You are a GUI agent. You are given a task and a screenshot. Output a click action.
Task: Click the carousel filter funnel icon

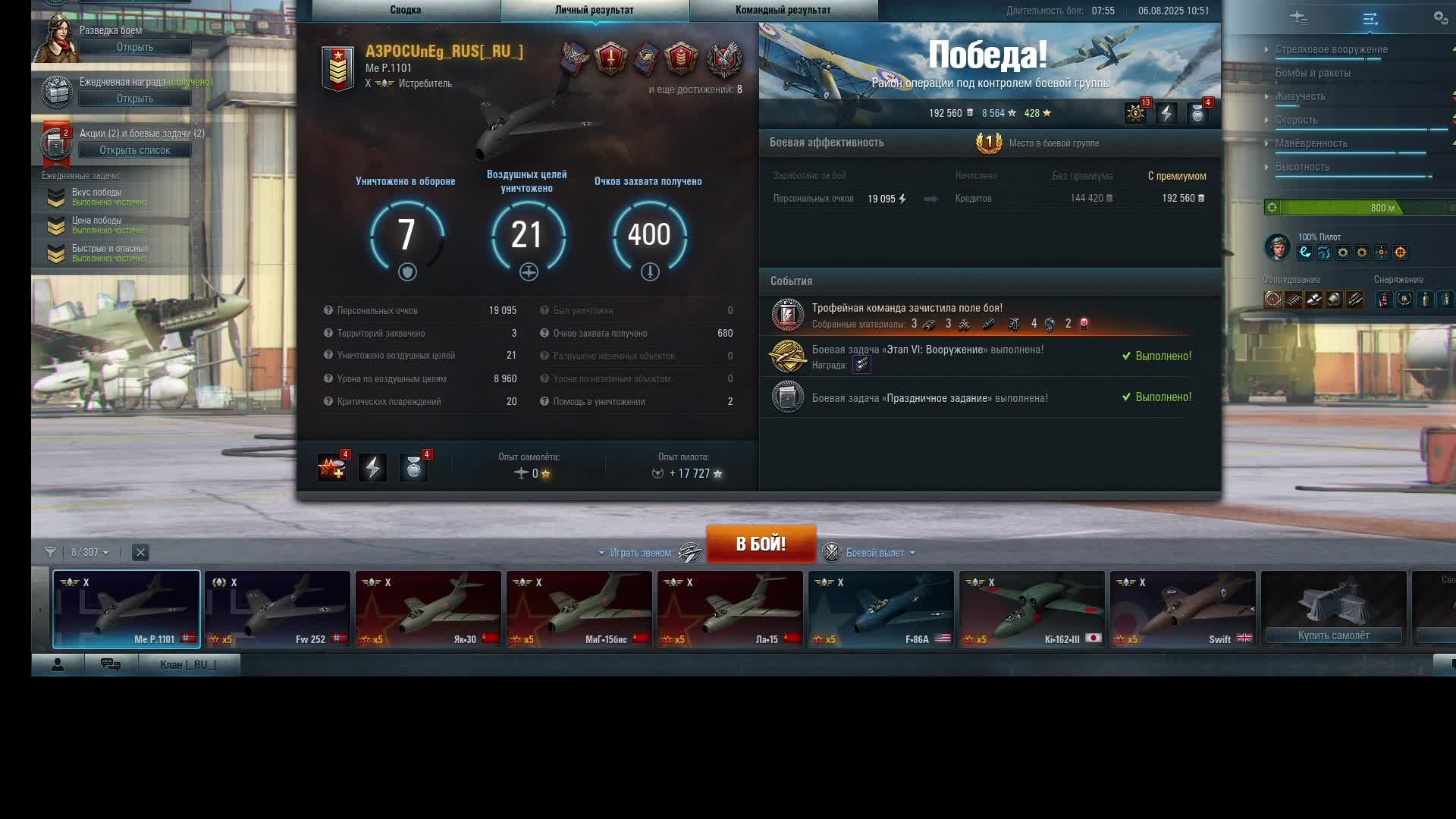click(50, 552)
